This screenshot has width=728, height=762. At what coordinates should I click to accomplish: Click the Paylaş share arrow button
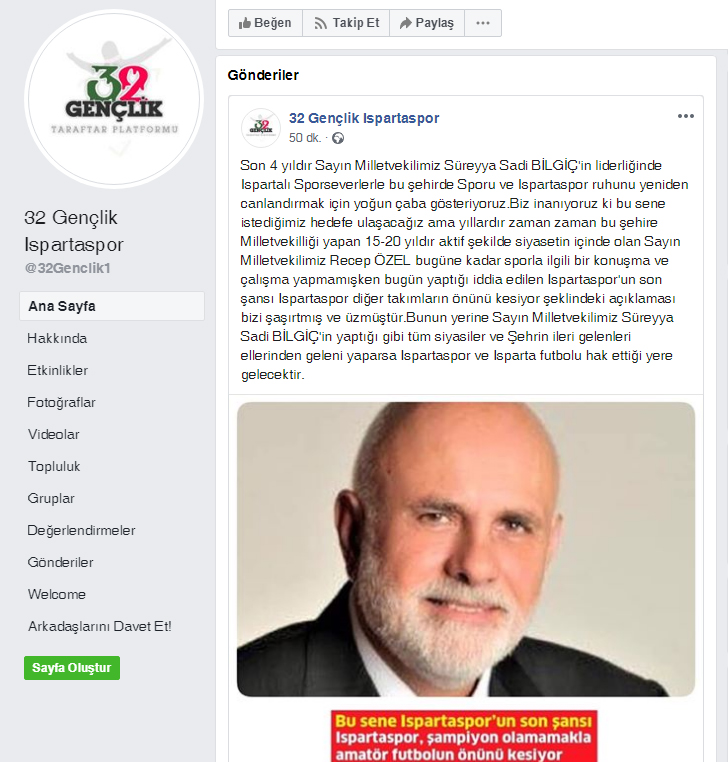pyautogui.click(x=427, y=23)
